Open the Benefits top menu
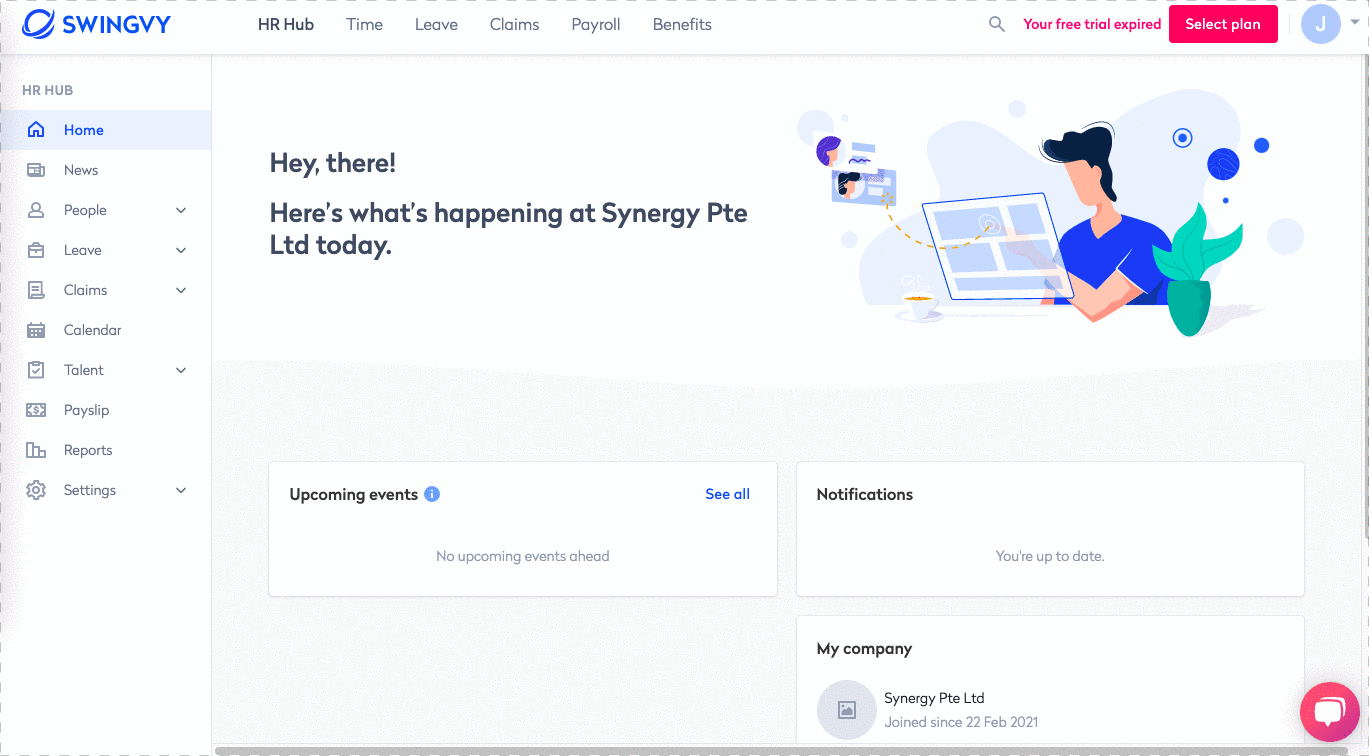Viewport: 1369px width, 756px height. [x=682, y=25]
